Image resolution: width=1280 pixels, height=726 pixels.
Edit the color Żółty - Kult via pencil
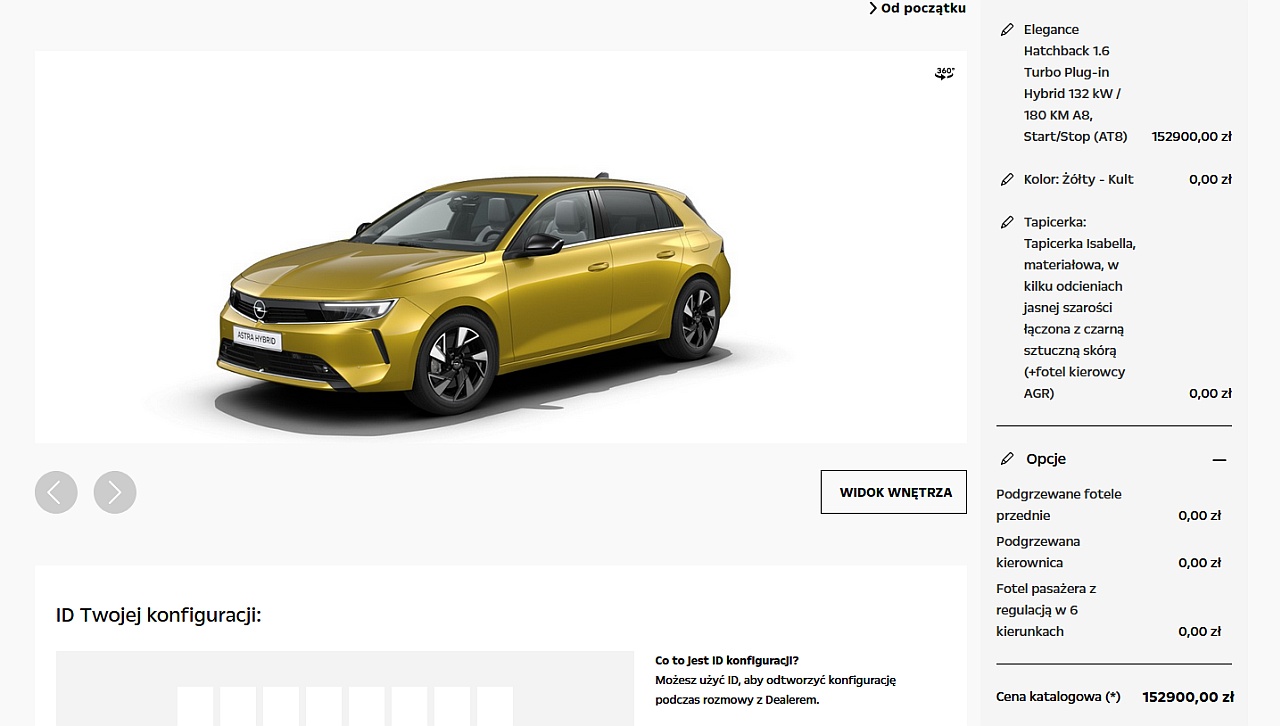click(x=1007, y=180)
